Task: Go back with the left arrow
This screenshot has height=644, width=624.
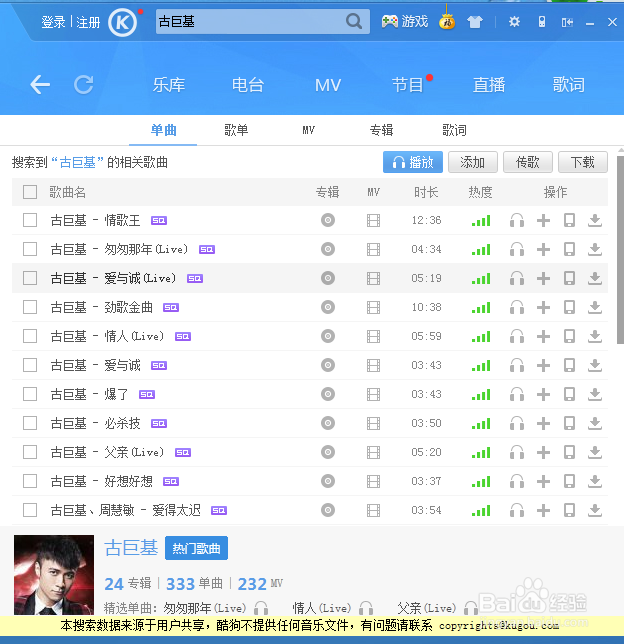Action: click(x=40, y=85)
